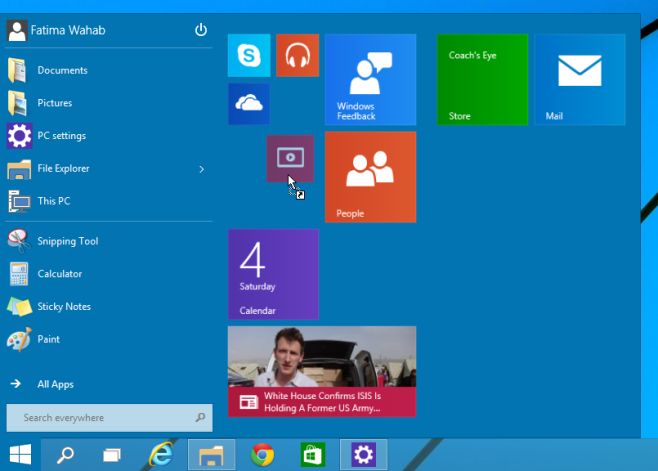This screenshot has width=658, height=471.
Task: Open the Mail tile
Action: (x=579, y=79)
